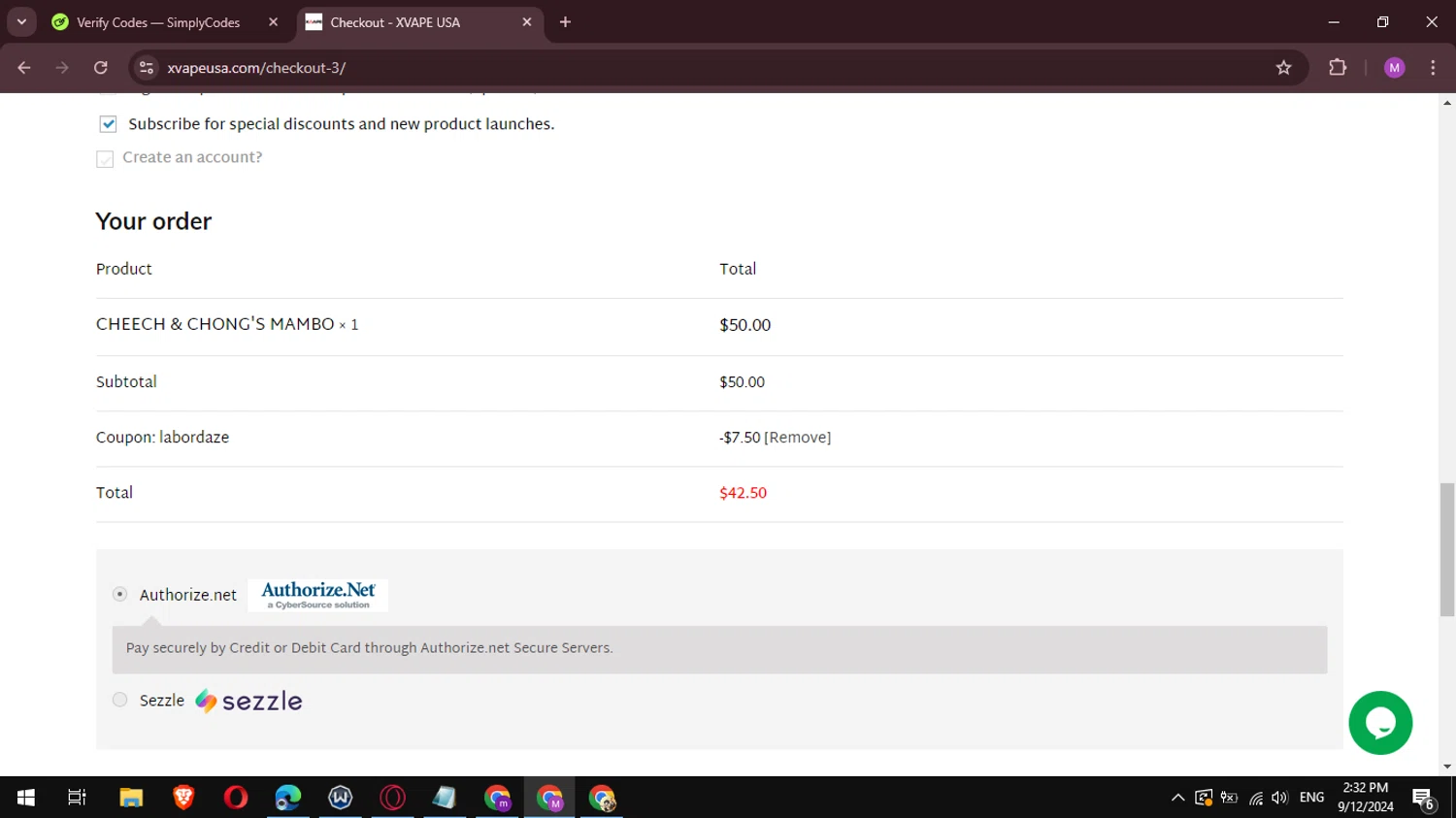Open the Opera GX icon on taskbar
The width and height of the screenshot is (1456, 818).
tap(393, 798)
